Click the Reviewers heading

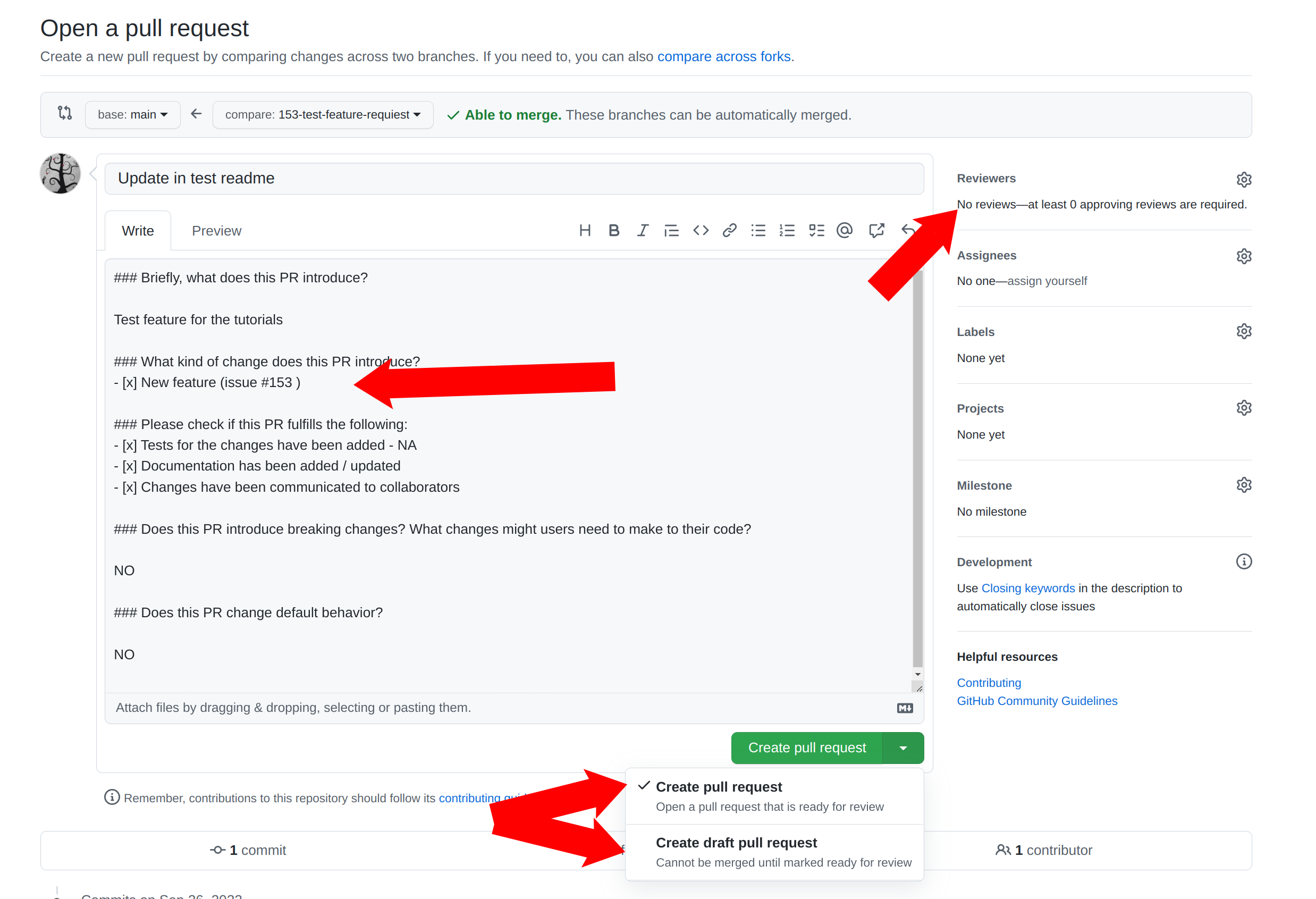(x=986, y=179)
